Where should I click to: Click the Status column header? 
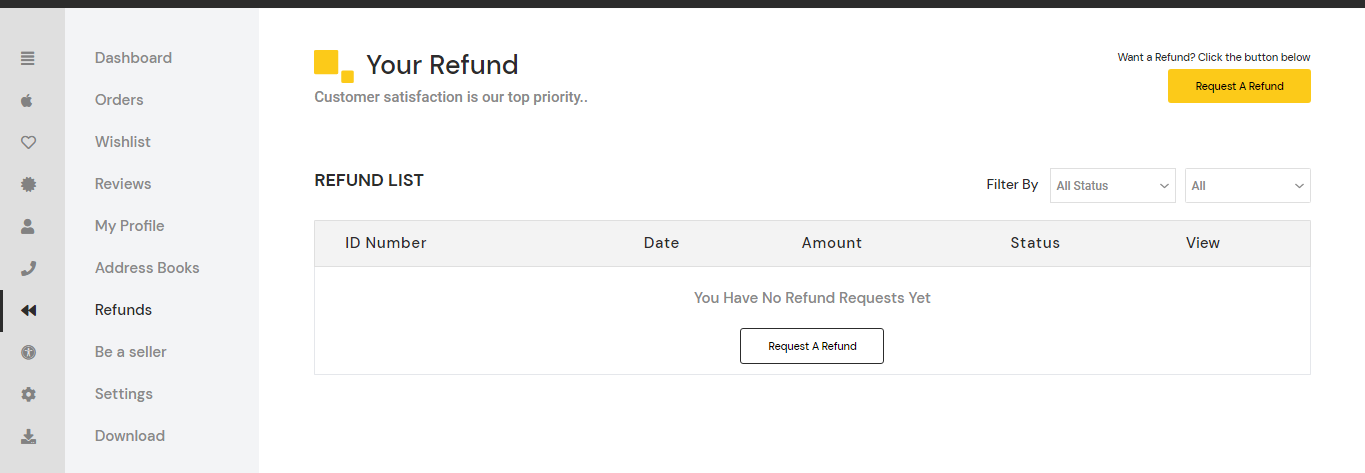click(x=1035, y=243)
